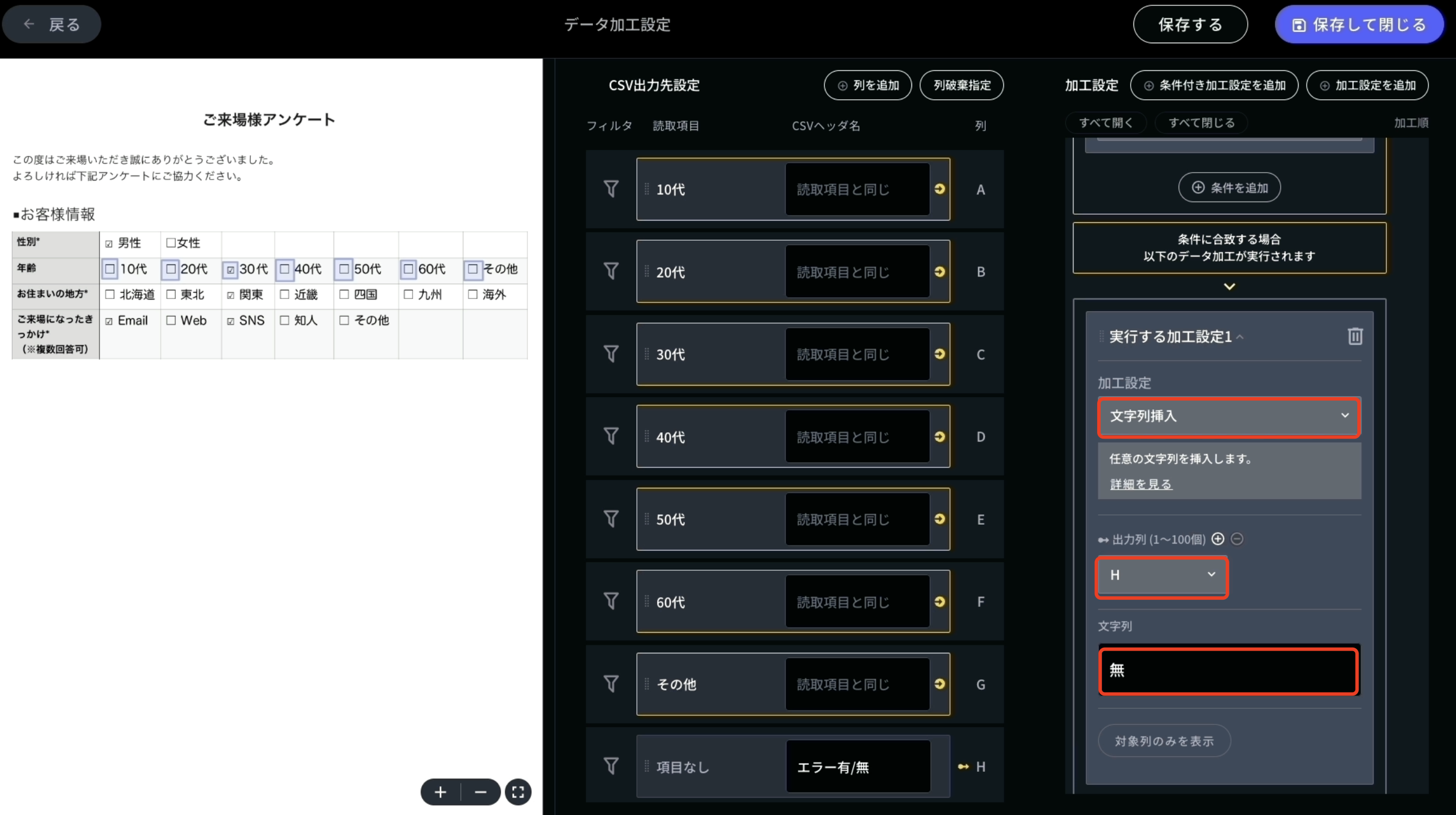Check the 女性 checkbox in the survey
Screen dimensions: 1456x815
tap(170, 242)
